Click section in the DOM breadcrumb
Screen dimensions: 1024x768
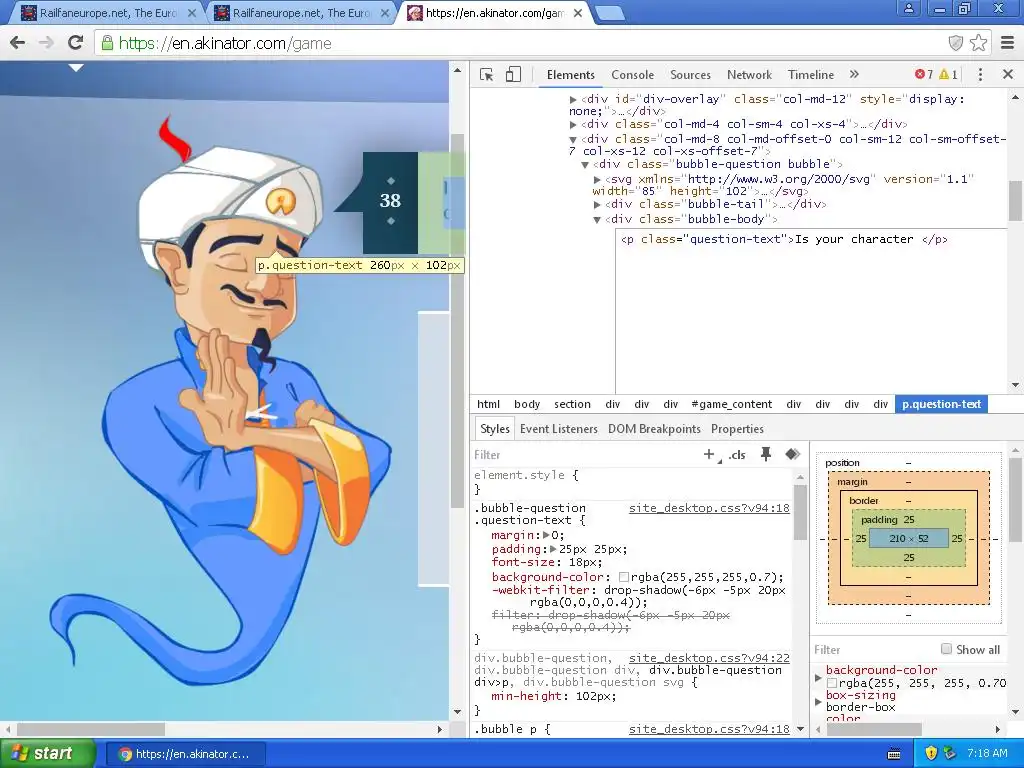click(572, 404)
